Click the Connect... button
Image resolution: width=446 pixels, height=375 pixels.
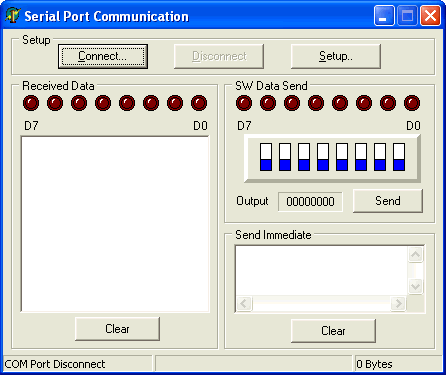(103, 56)
